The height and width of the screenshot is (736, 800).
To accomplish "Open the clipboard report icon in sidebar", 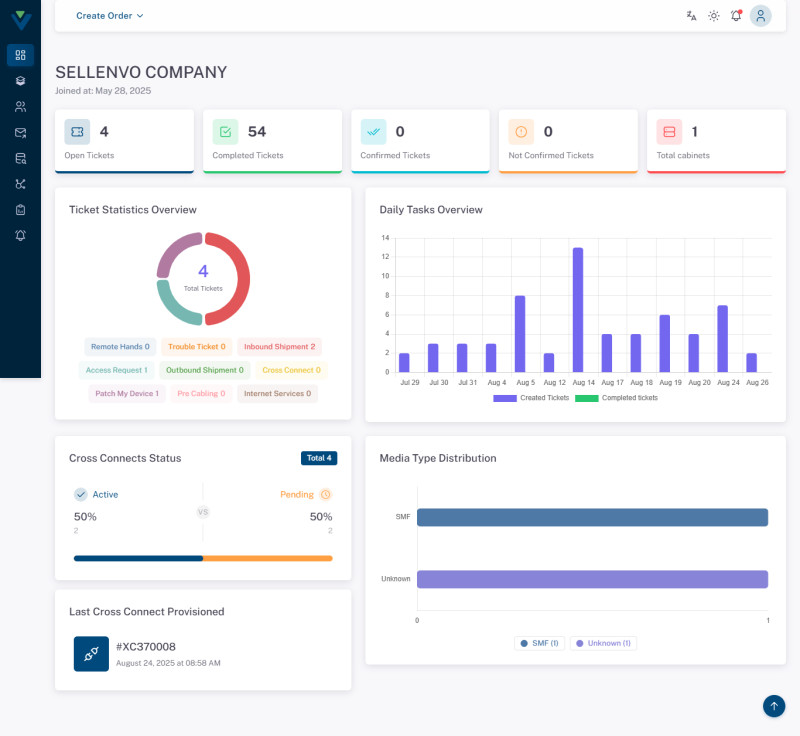I will click(x=20, y=210).
